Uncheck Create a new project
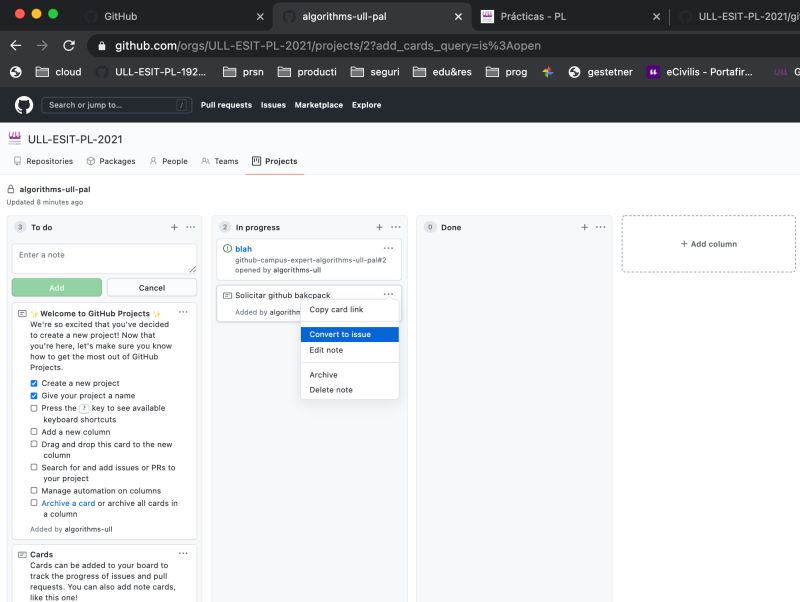Viewport: 800px width, 602px height. click(33, 383)
